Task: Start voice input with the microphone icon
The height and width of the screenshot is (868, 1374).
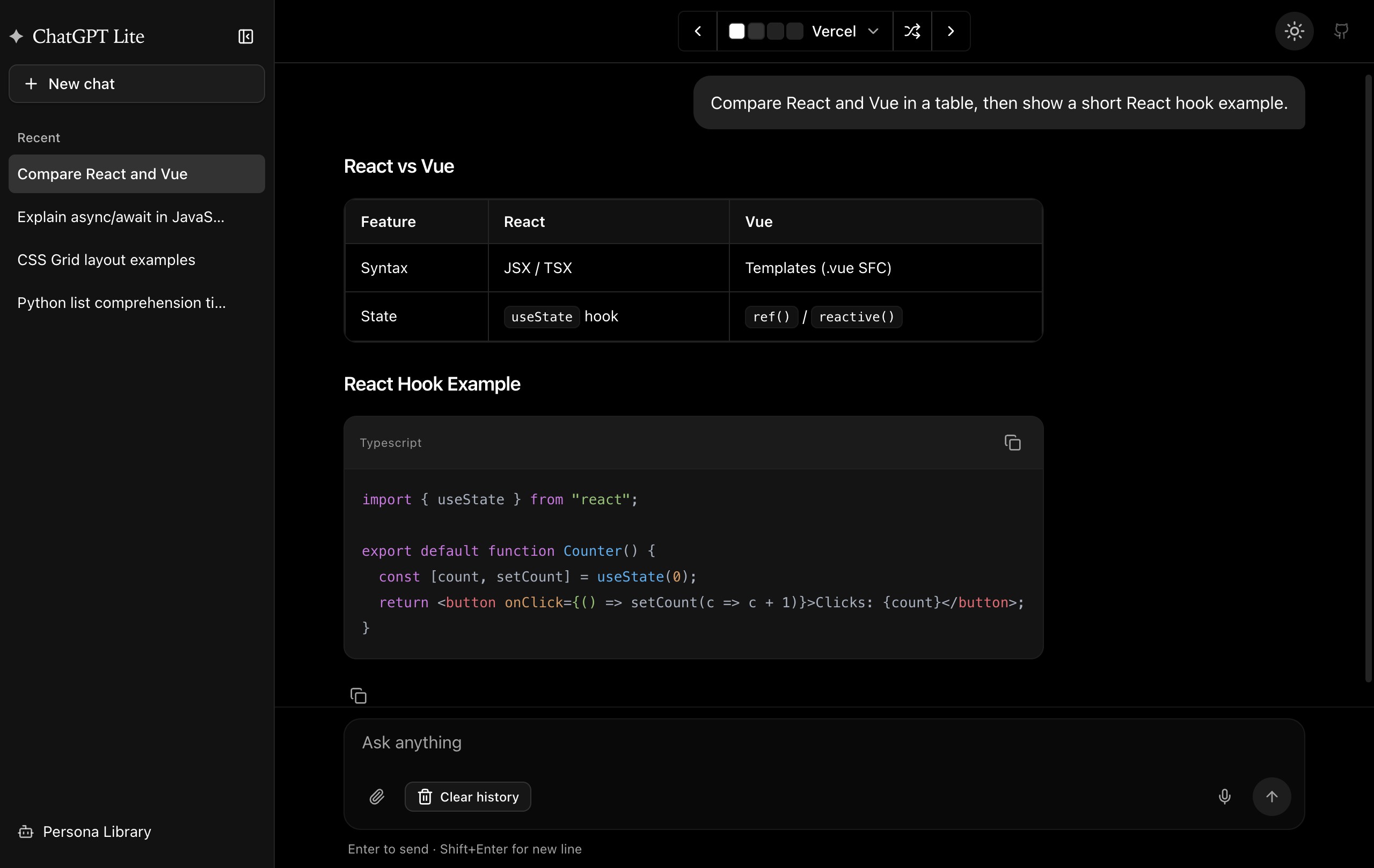Action: coord(1224,797)
